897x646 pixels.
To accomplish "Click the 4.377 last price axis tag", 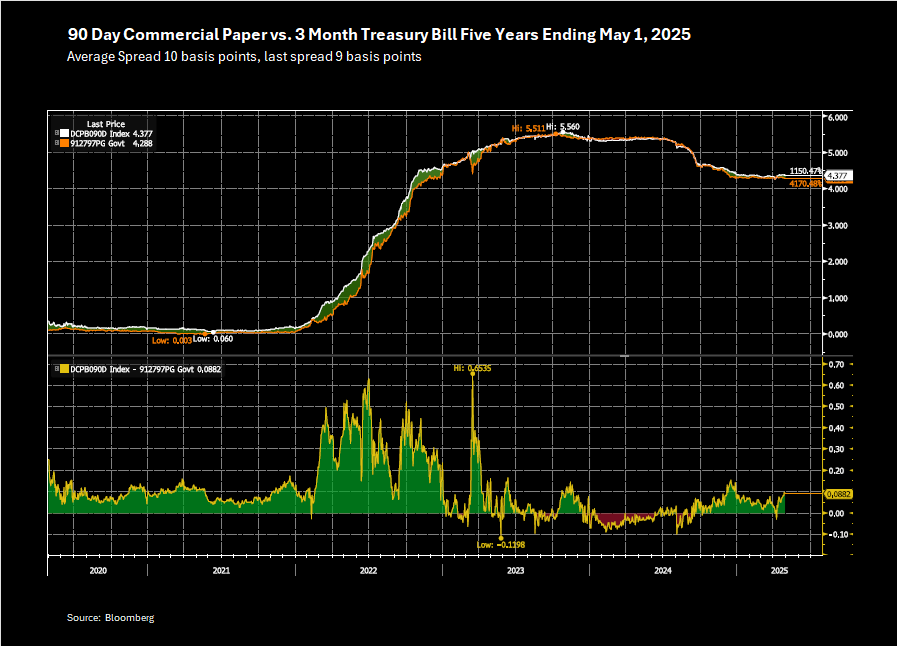I will [x=837, y=175].
